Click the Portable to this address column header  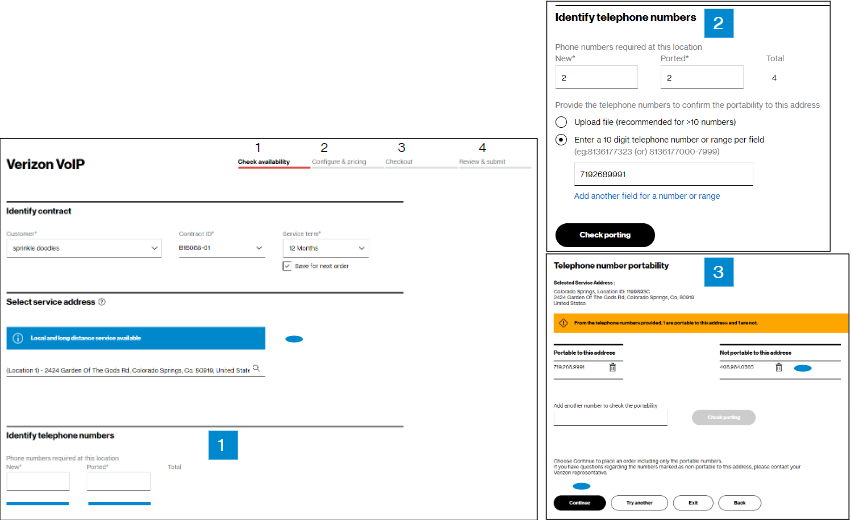pos(585,353)
